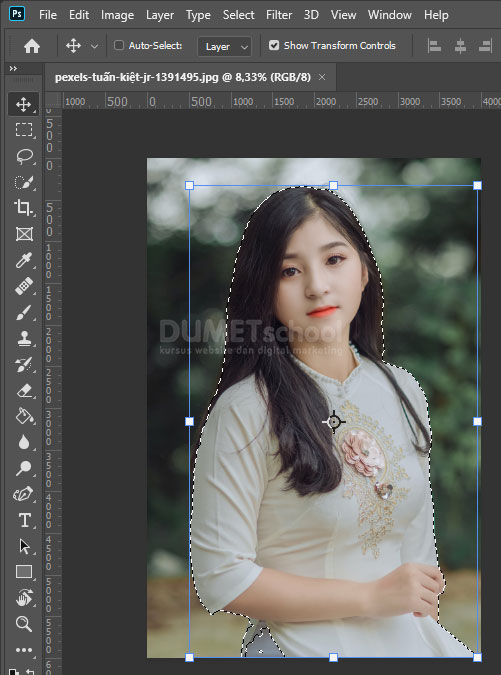Select the Paint Bucket tool
501x675 pixels.
coord(24,416)
